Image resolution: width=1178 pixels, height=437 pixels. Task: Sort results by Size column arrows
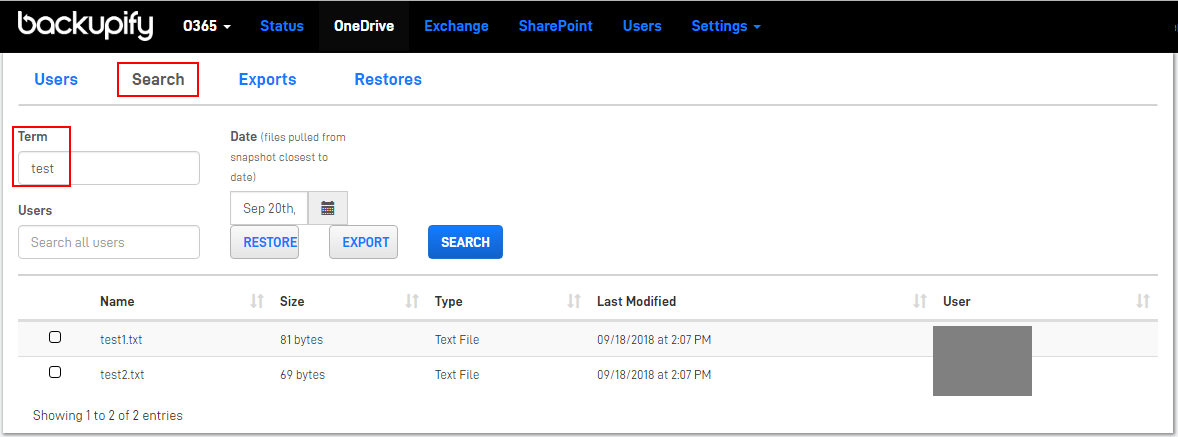411,301
